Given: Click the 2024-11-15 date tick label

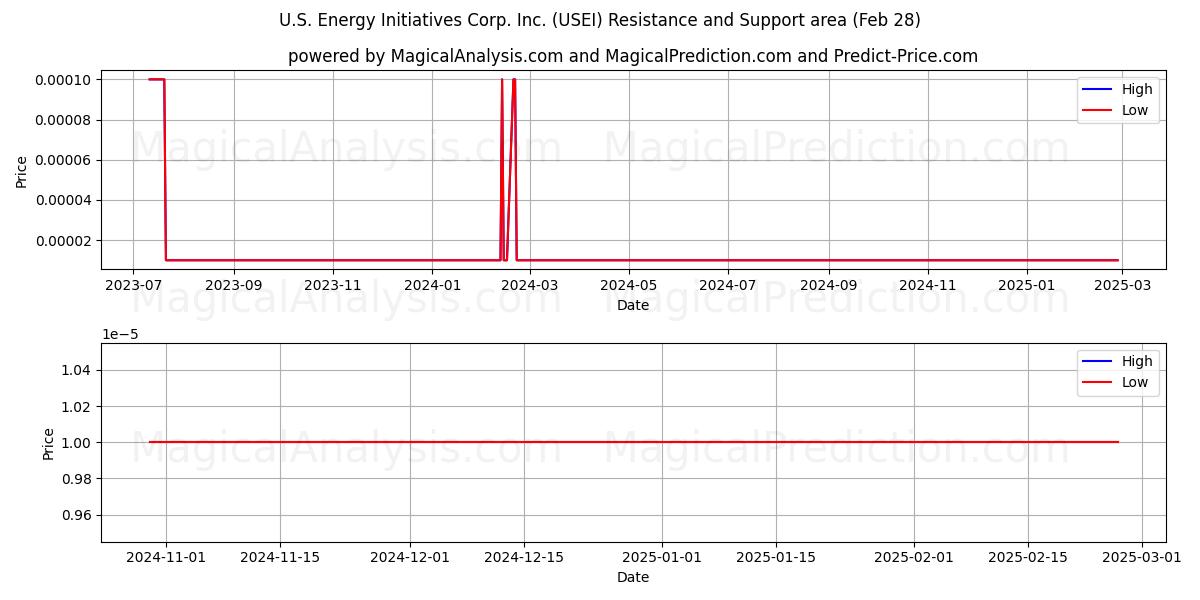Looking at the screenshot, I should tap(280, 557).
